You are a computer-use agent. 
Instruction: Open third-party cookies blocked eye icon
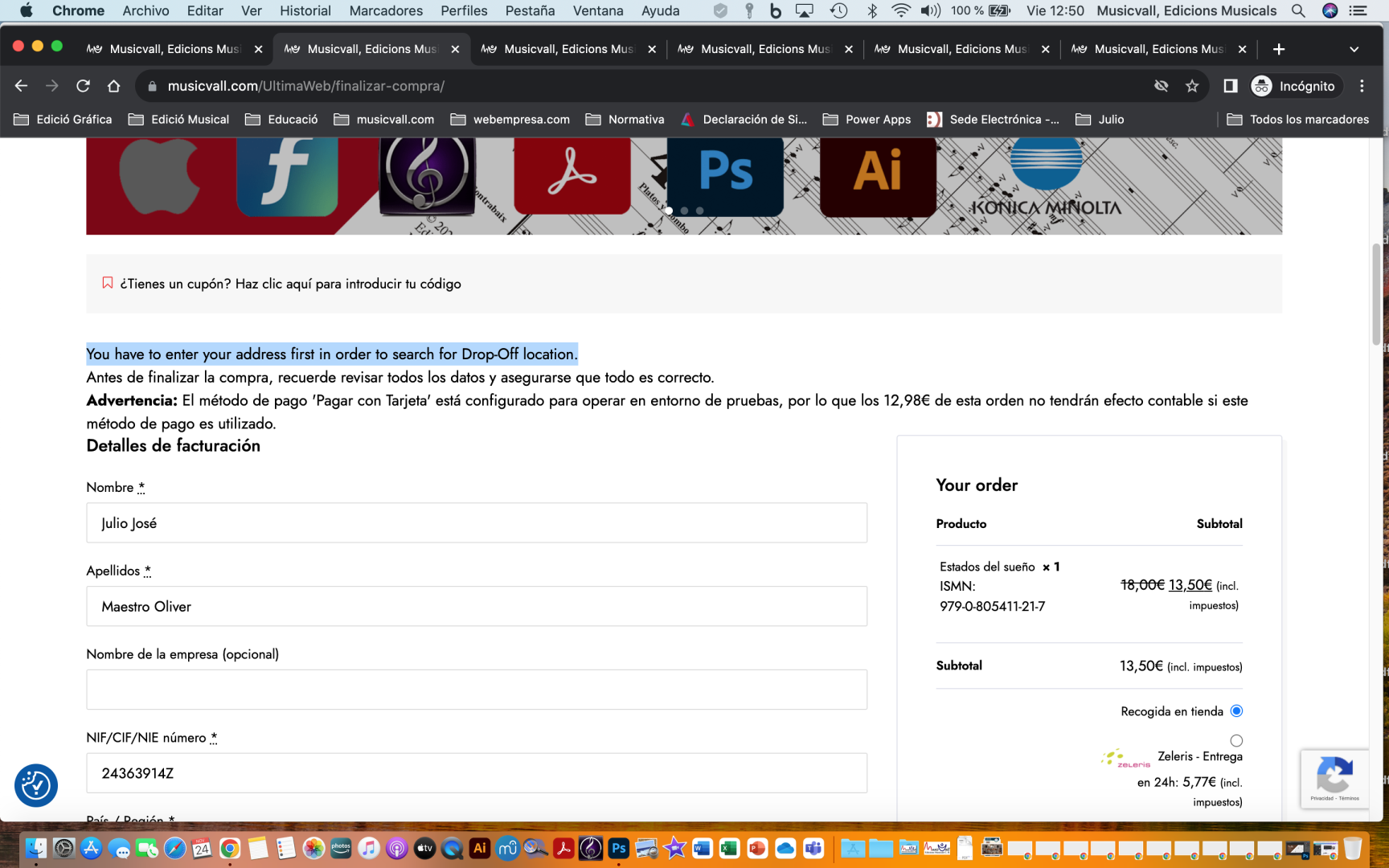tap(1161, 86)
